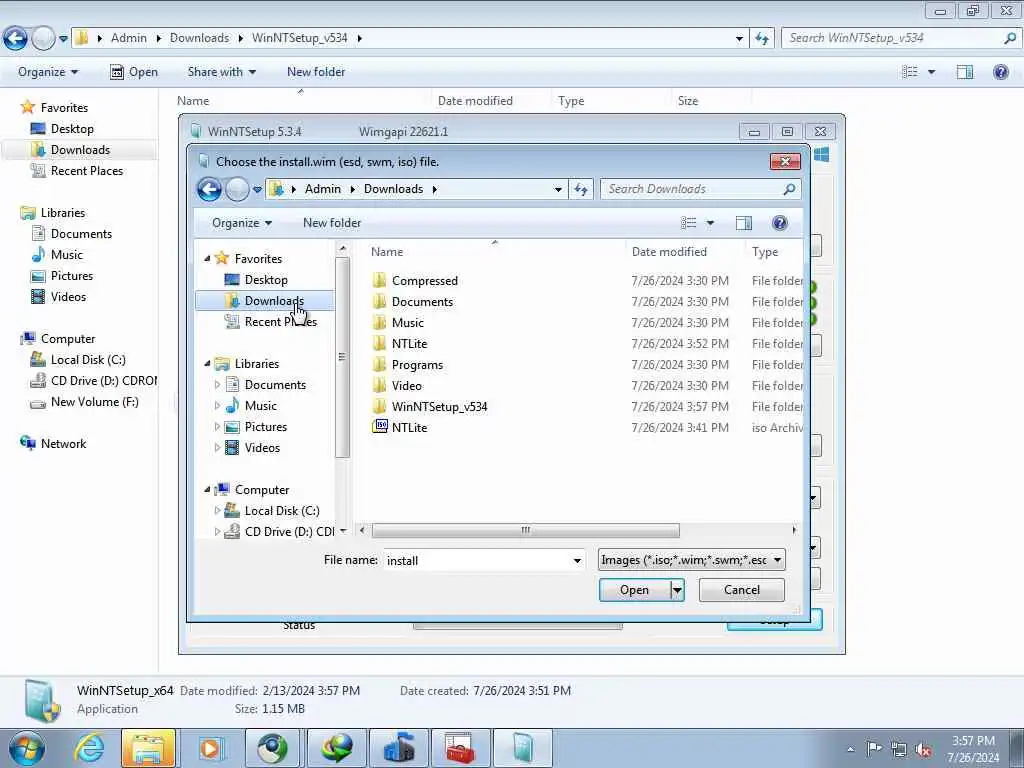Open dialog Organize dropdown menu

pyautogui.click(x=242, y=223)
